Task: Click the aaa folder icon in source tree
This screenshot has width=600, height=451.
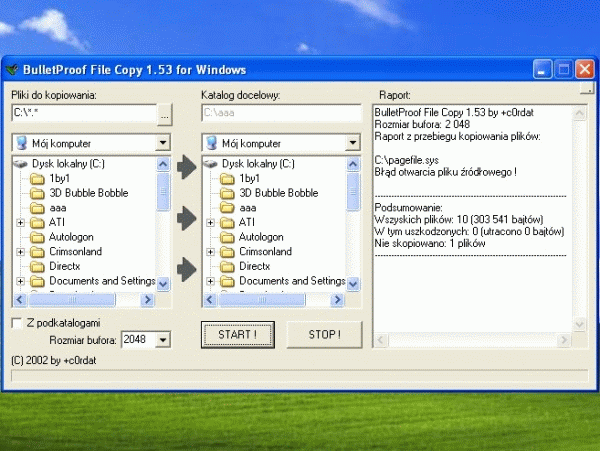Action: [37, 208]
